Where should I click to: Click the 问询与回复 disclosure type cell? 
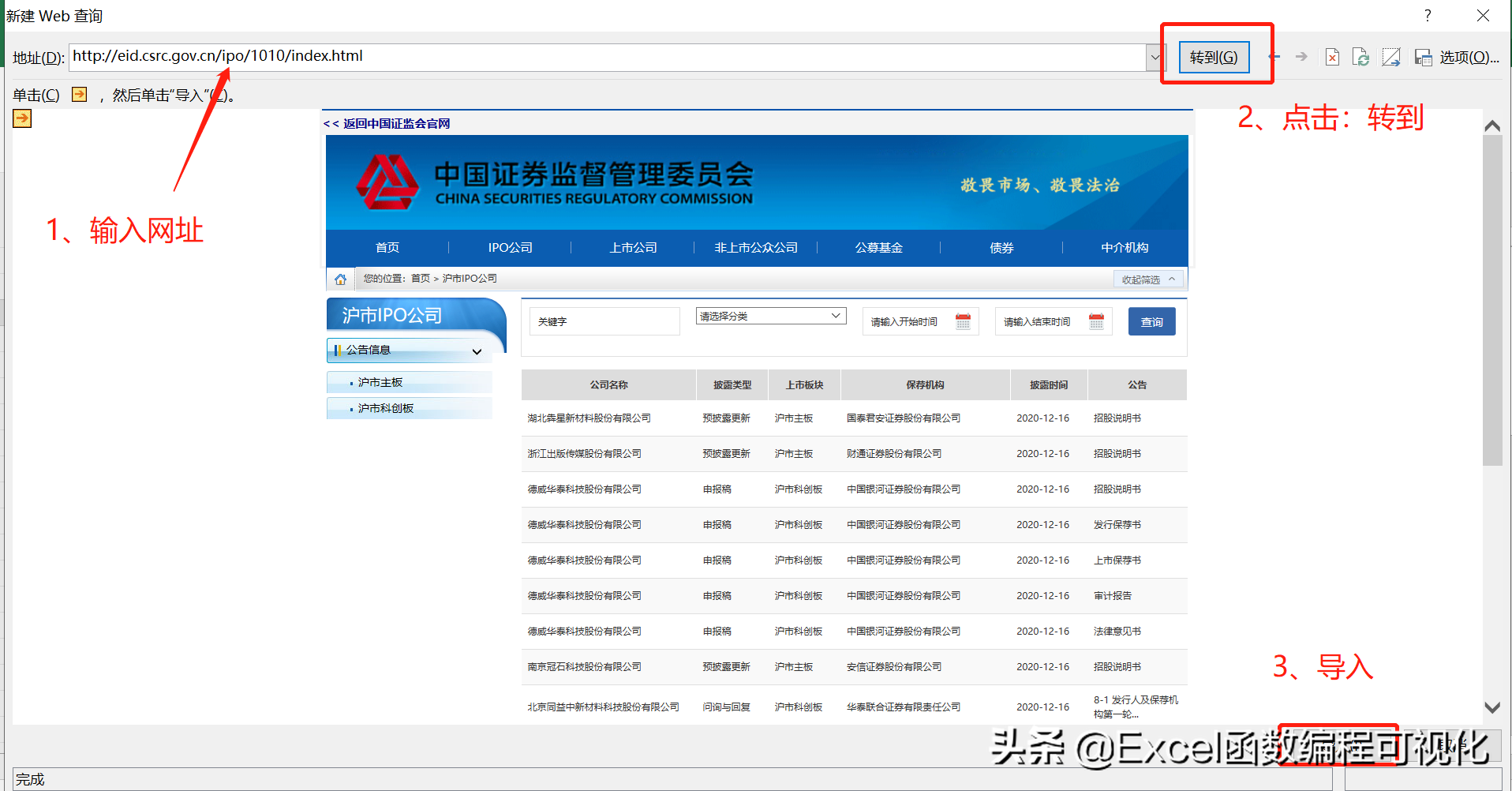[x=727, y=707]
